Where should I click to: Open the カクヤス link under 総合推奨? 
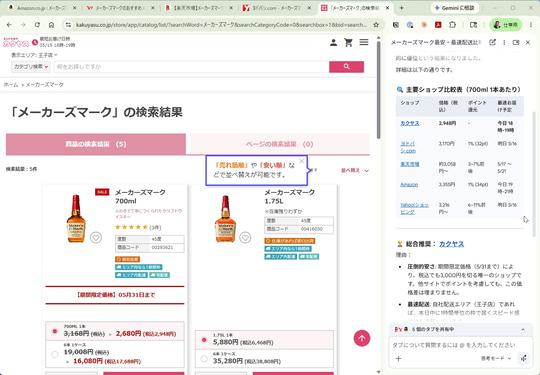[x=451, y=244]
